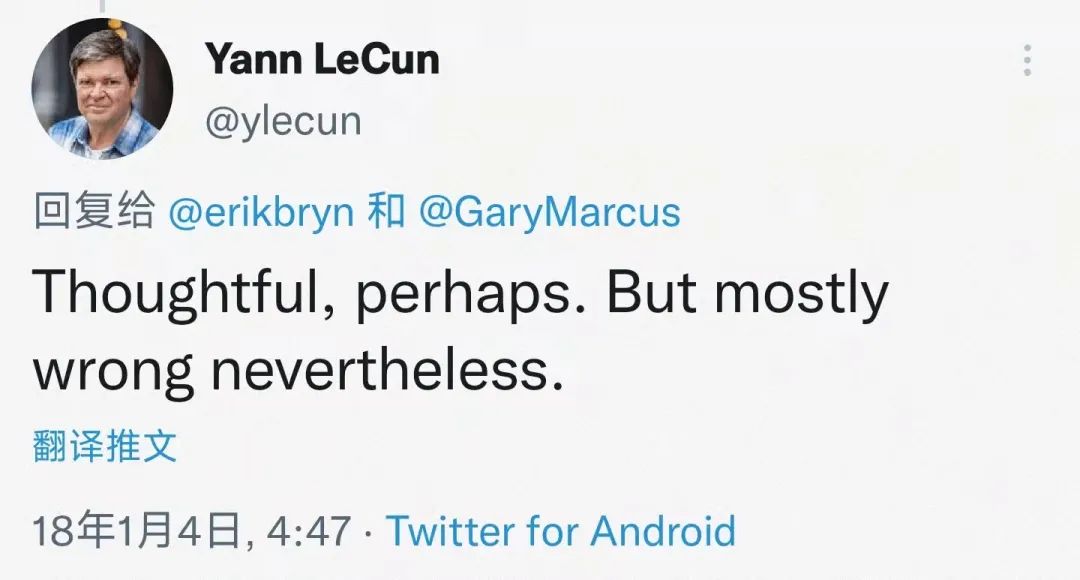Click the 翻译推文 translate tweet link
Image resolution: width=1080 pixels, height=580 pixels.
pos(105,447)
